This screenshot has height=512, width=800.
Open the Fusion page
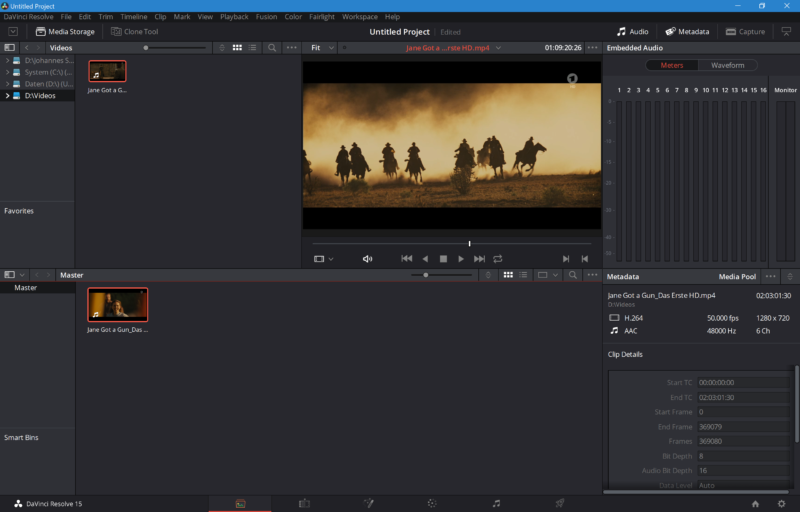pos(368,503)
